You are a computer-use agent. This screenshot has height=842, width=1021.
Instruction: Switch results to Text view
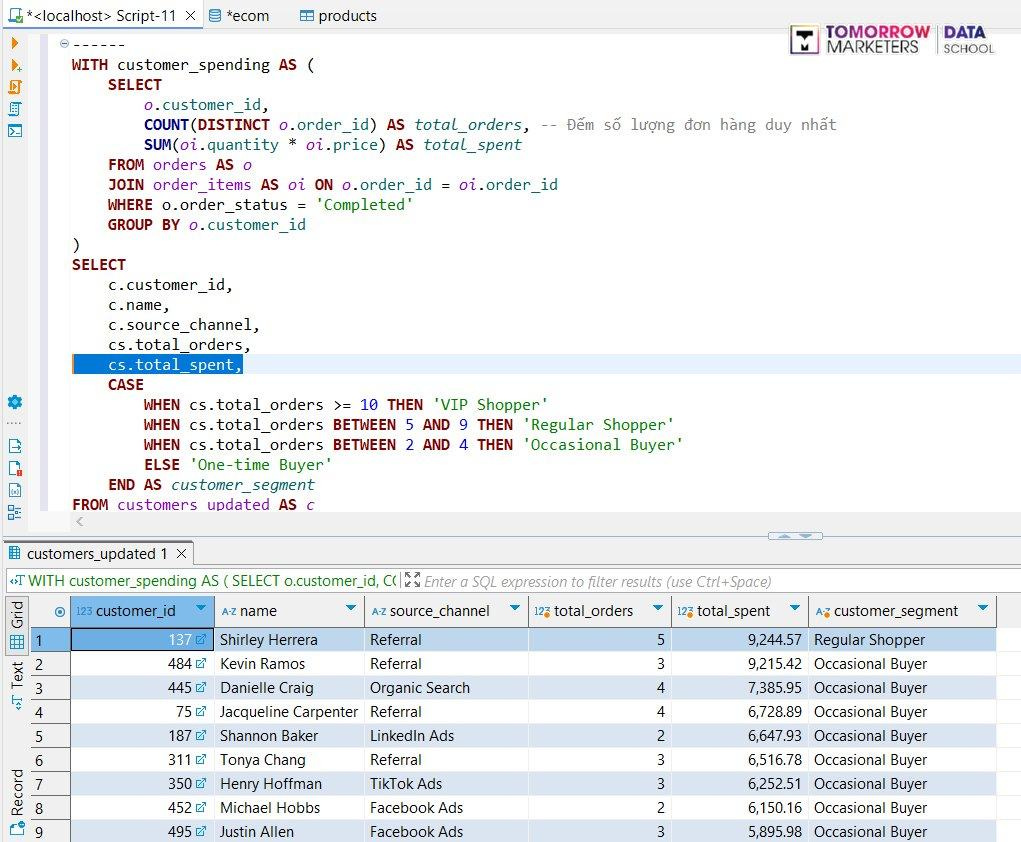pyautogui.click(x=17, y=685)
